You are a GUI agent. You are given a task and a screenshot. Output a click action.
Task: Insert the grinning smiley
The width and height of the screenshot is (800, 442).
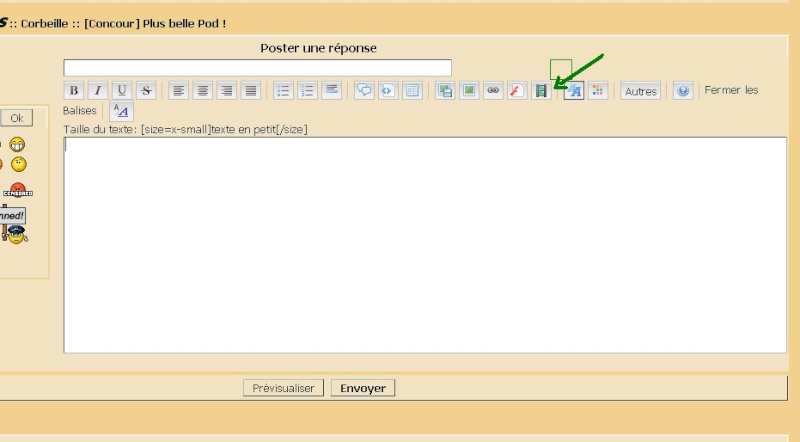click(x=17, y=145)
